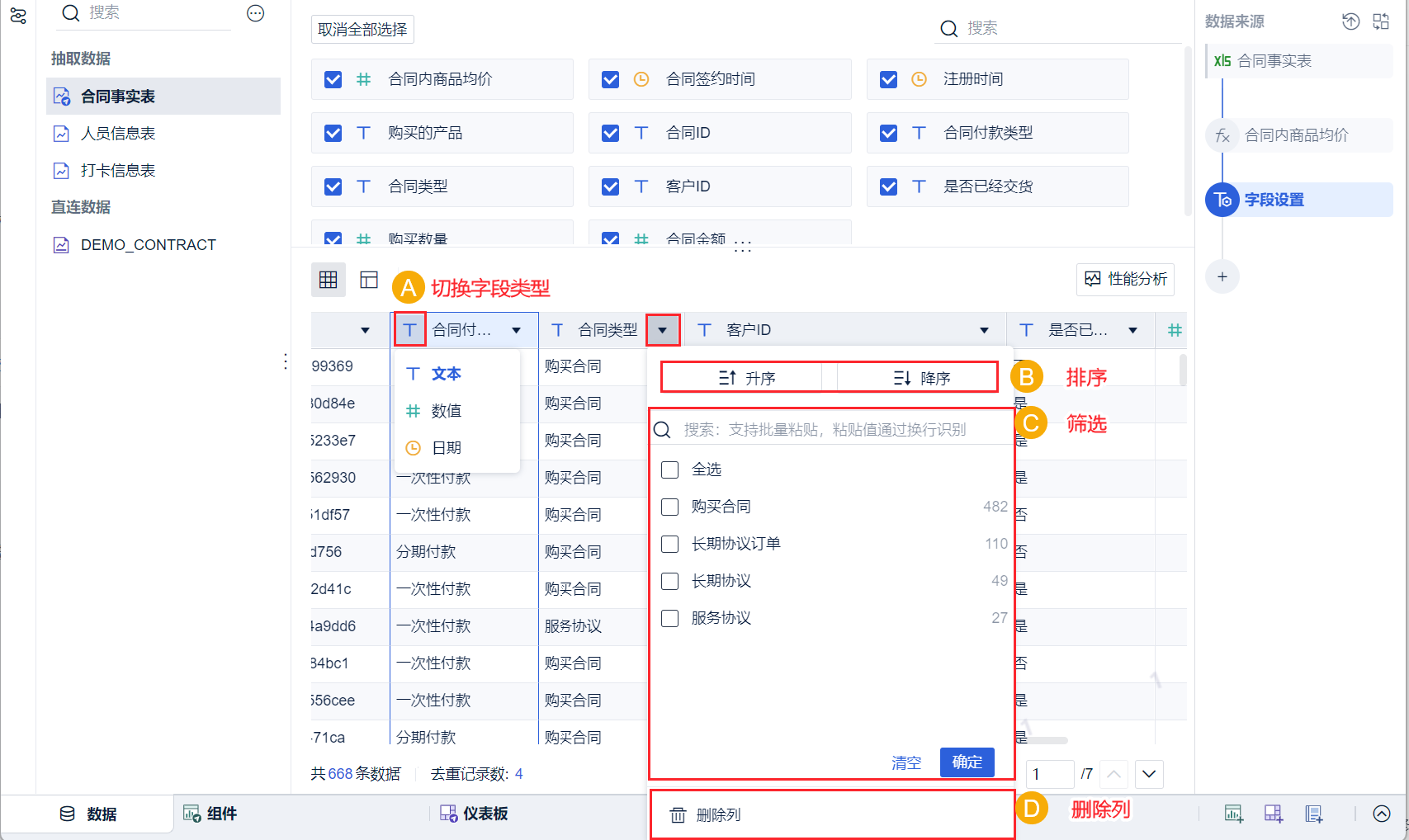1409x840 pixels.
Task: Switch to the 数据 bottom tab
Action: coord(88,814)
